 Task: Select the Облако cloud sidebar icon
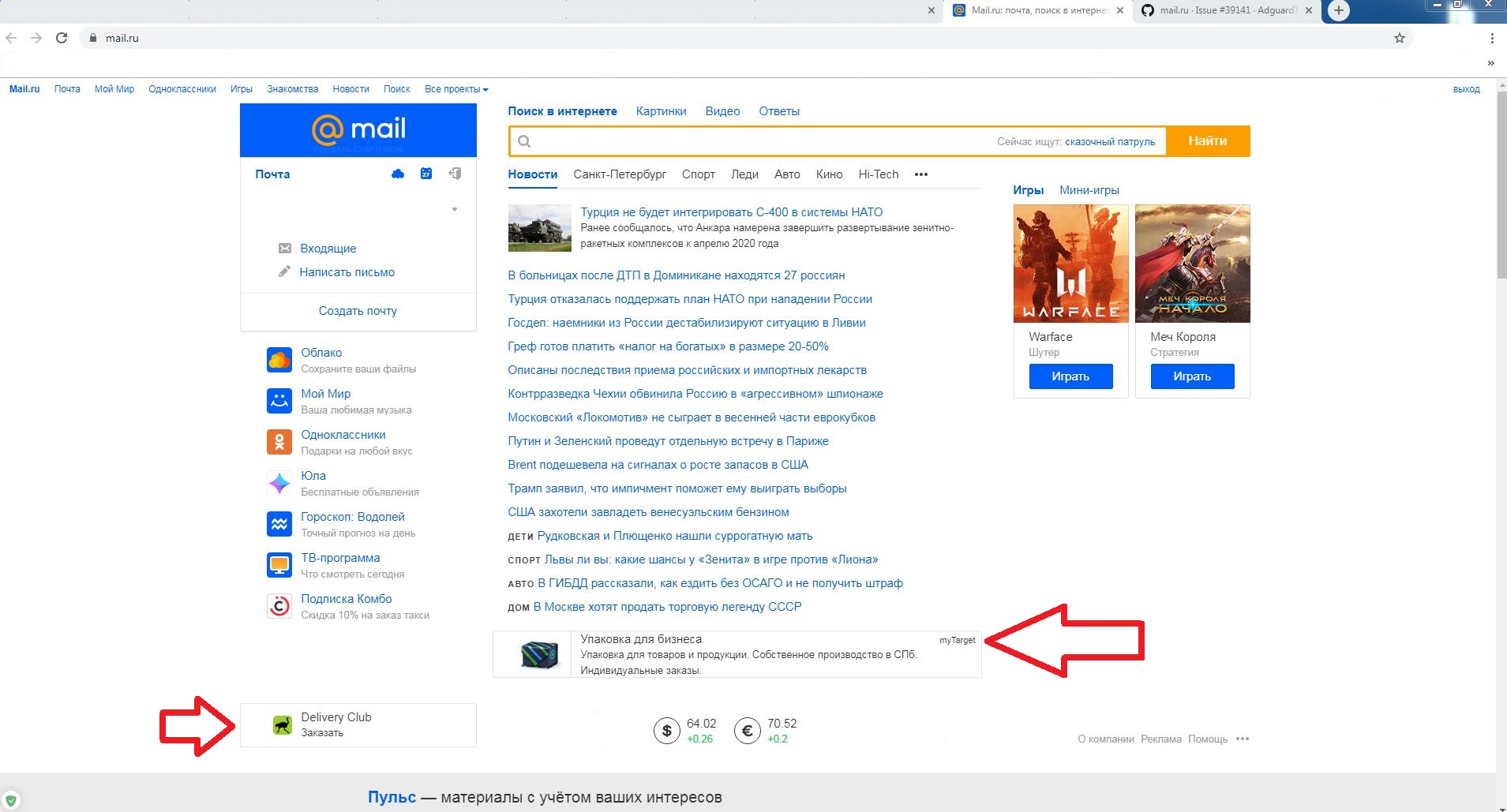click(280, 359)
